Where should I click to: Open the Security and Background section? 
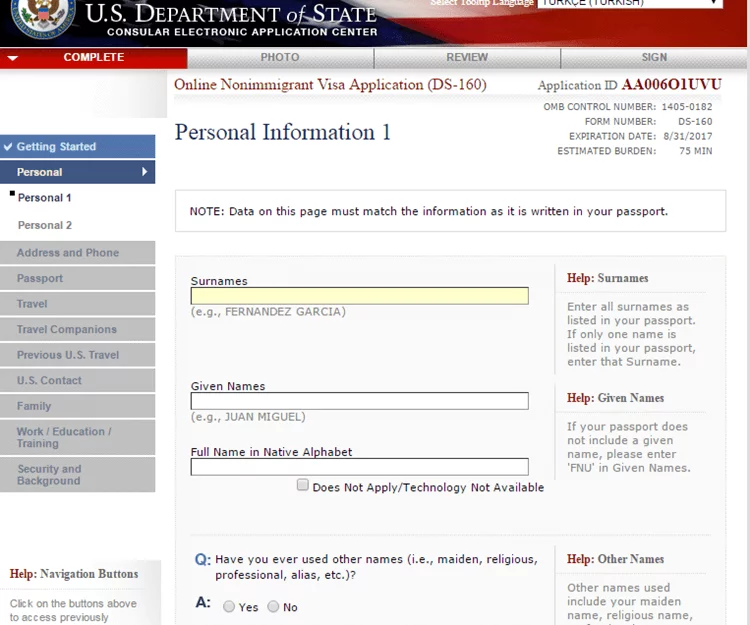click(49, 475)
